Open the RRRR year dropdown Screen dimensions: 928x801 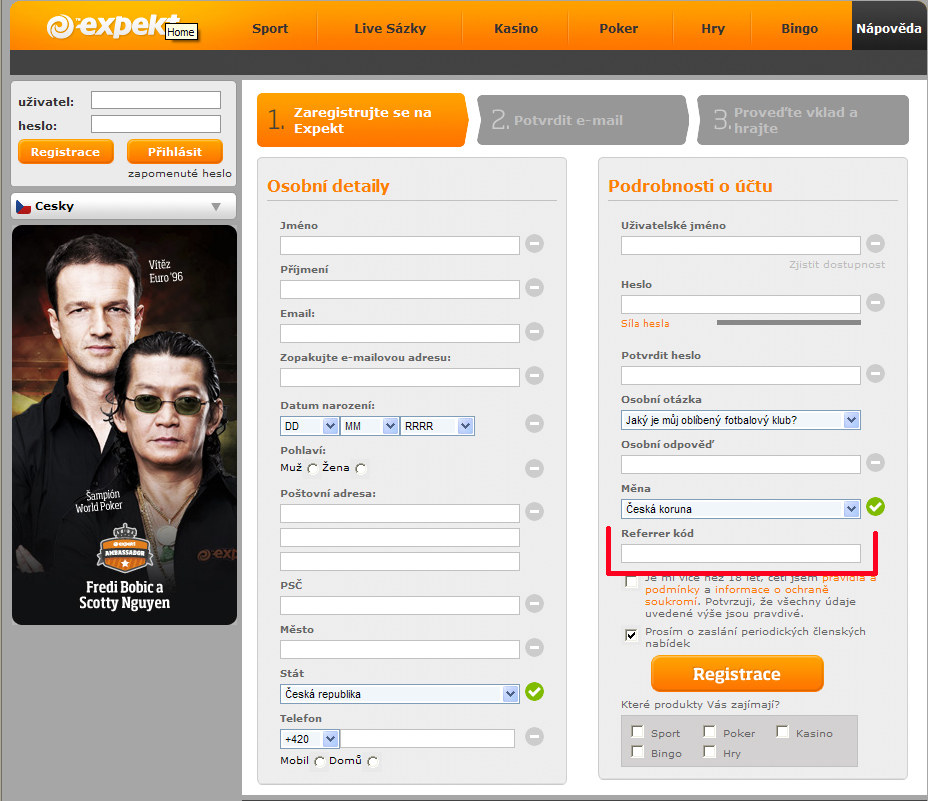[437, 426]
